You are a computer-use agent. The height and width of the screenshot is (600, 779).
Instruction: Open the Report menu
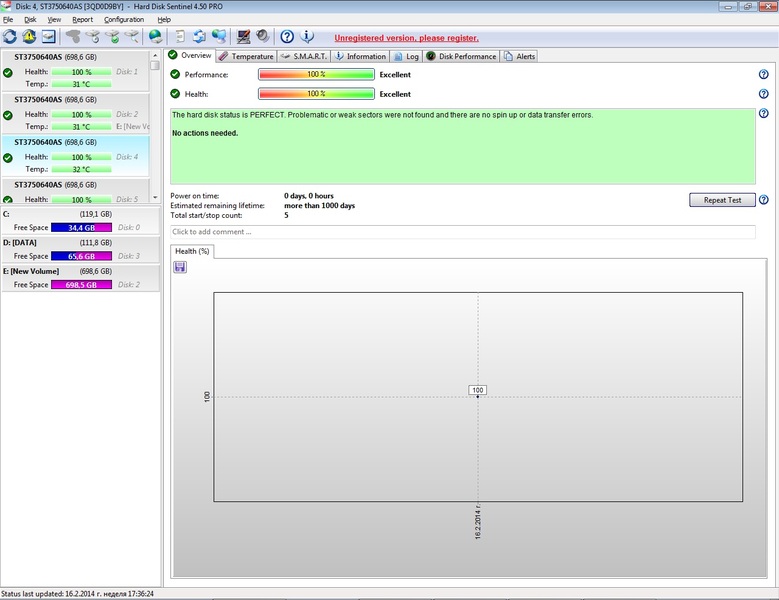(x=82, y=19)
